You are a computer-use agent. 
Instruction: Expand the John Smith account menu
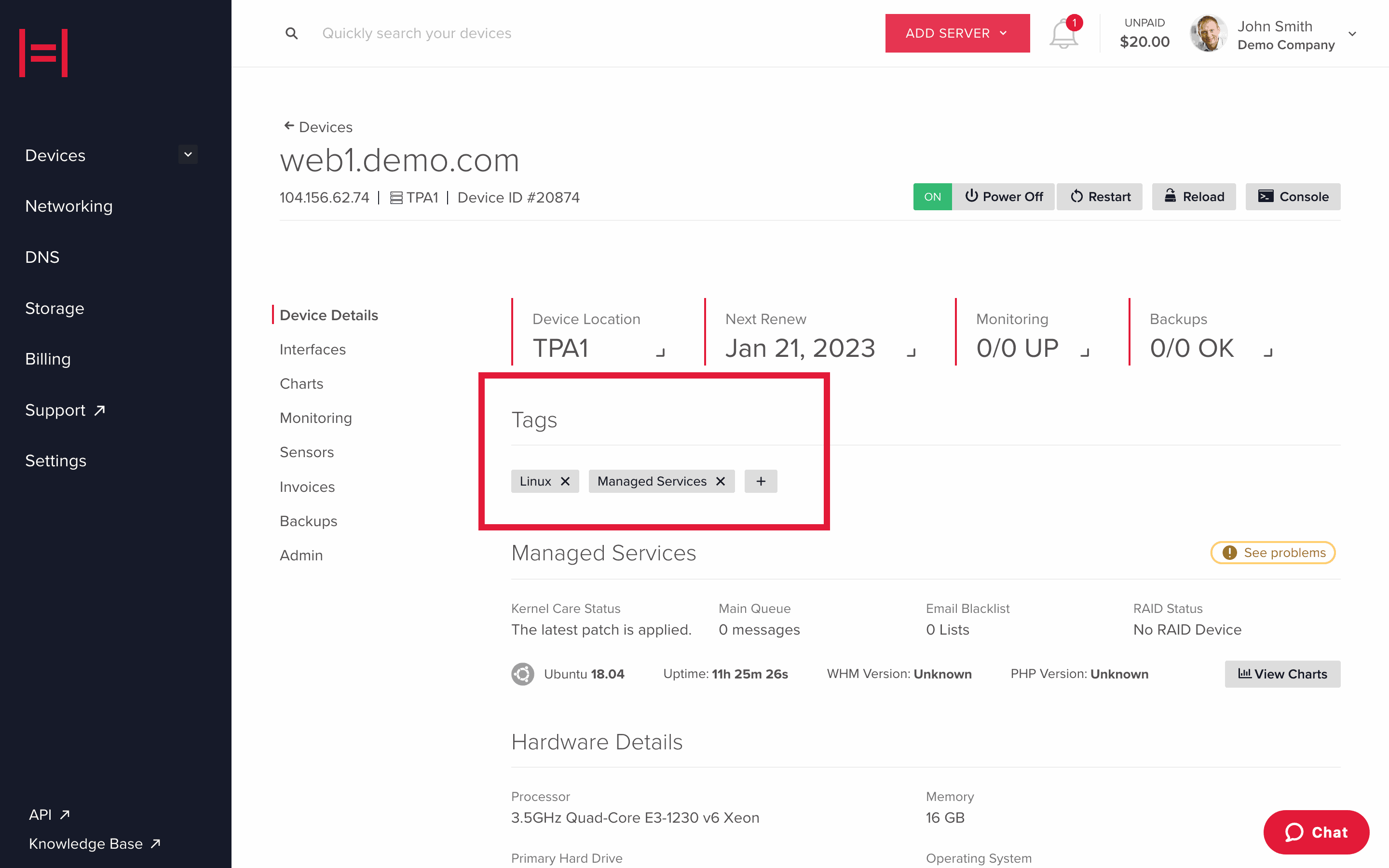(1356, 33)
